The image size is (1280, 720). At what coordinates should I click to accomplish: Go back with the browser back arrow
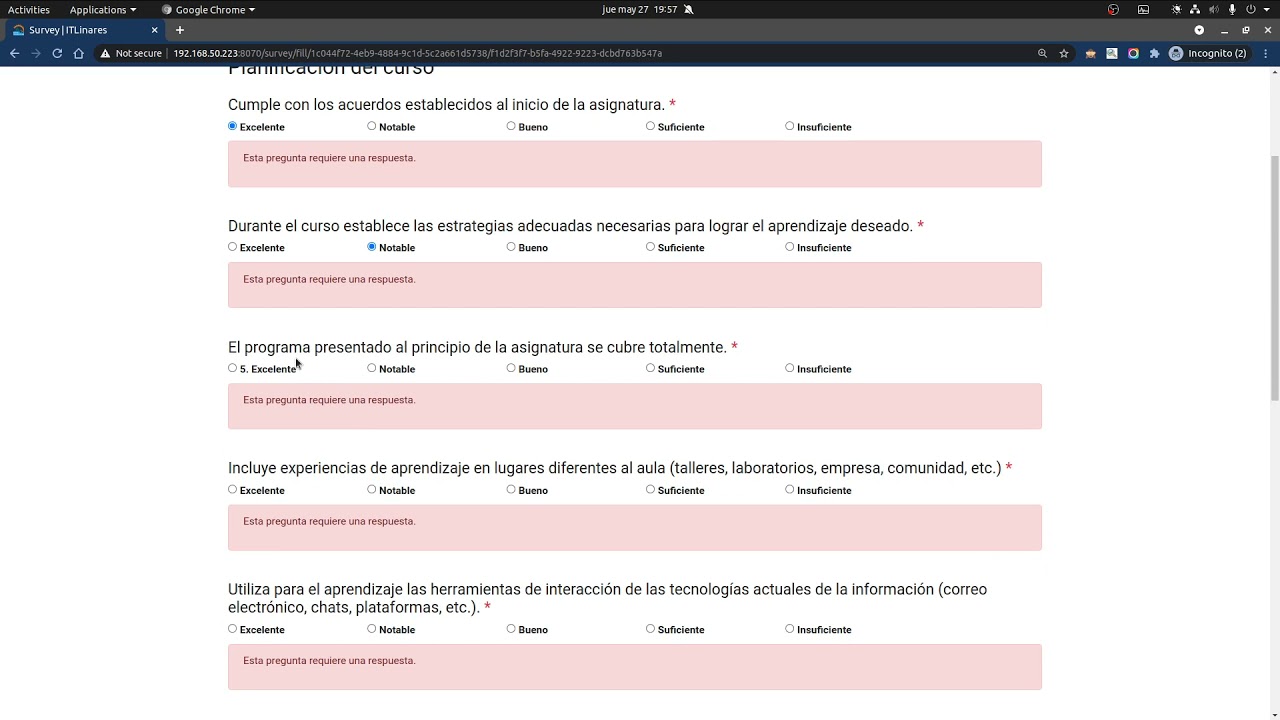[x=14, y=53]
